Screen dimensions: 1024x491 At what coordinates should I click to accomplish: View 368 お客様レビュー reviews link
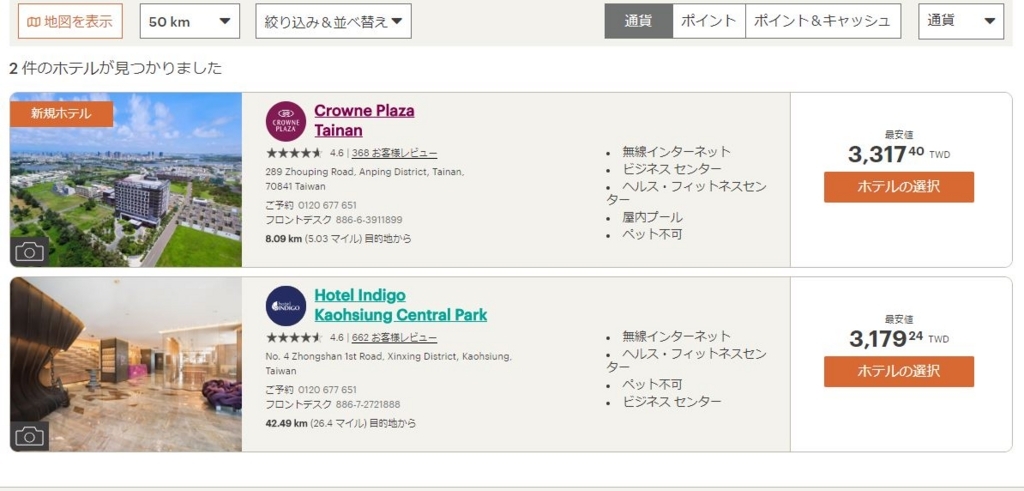tap(394, 153)
